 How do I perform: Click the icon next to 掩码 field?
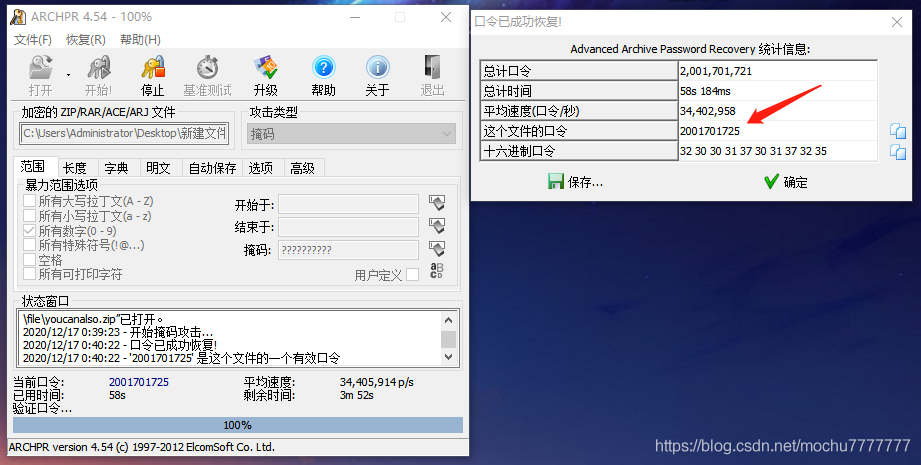tap(436, 248)
